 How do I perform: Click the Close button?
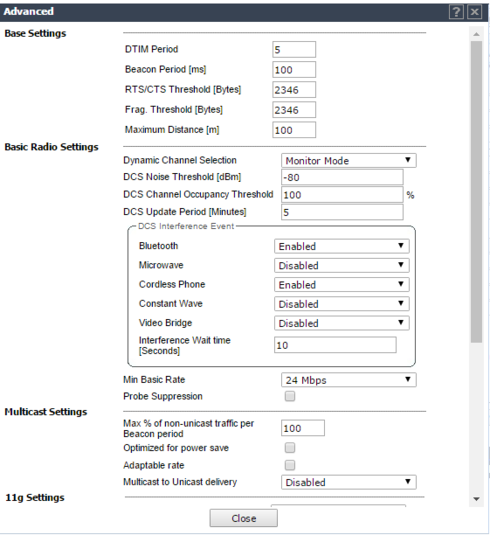pos(243,518)
